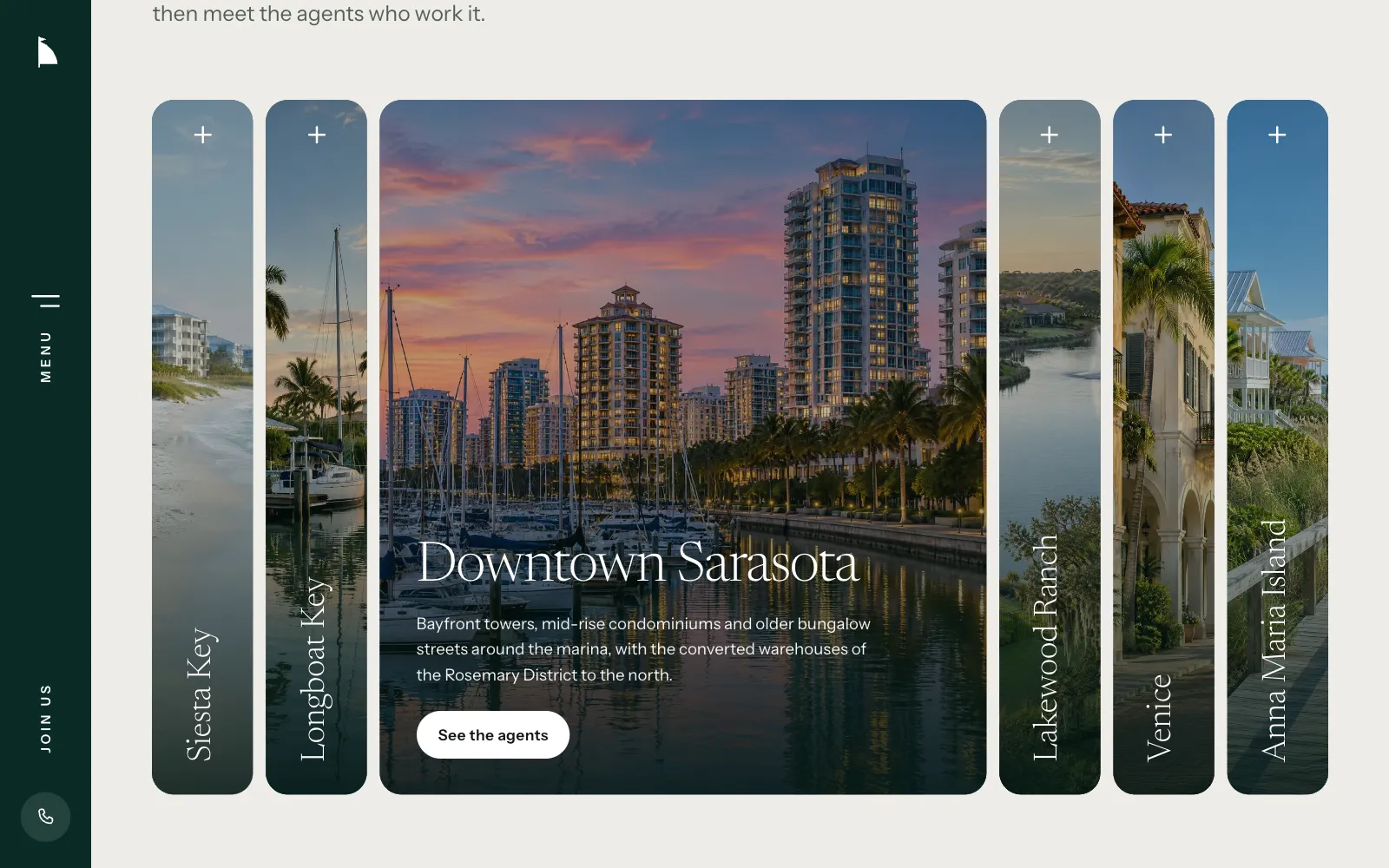
Task: Click the phone call icon
Action: (x=45, y=817)
